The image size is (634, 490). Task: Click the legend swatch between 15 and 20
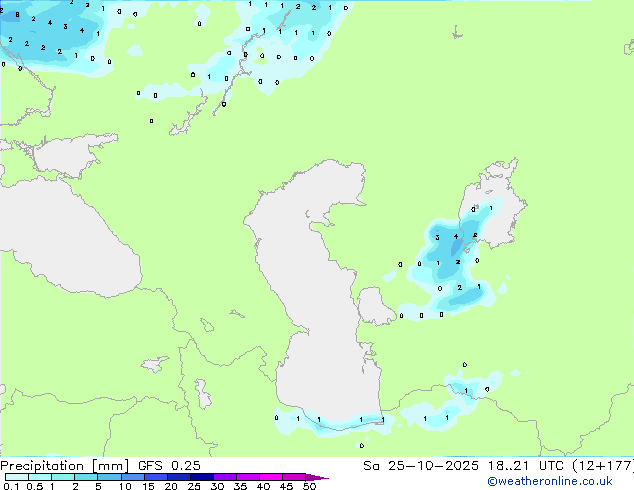[x=155, y=477]
